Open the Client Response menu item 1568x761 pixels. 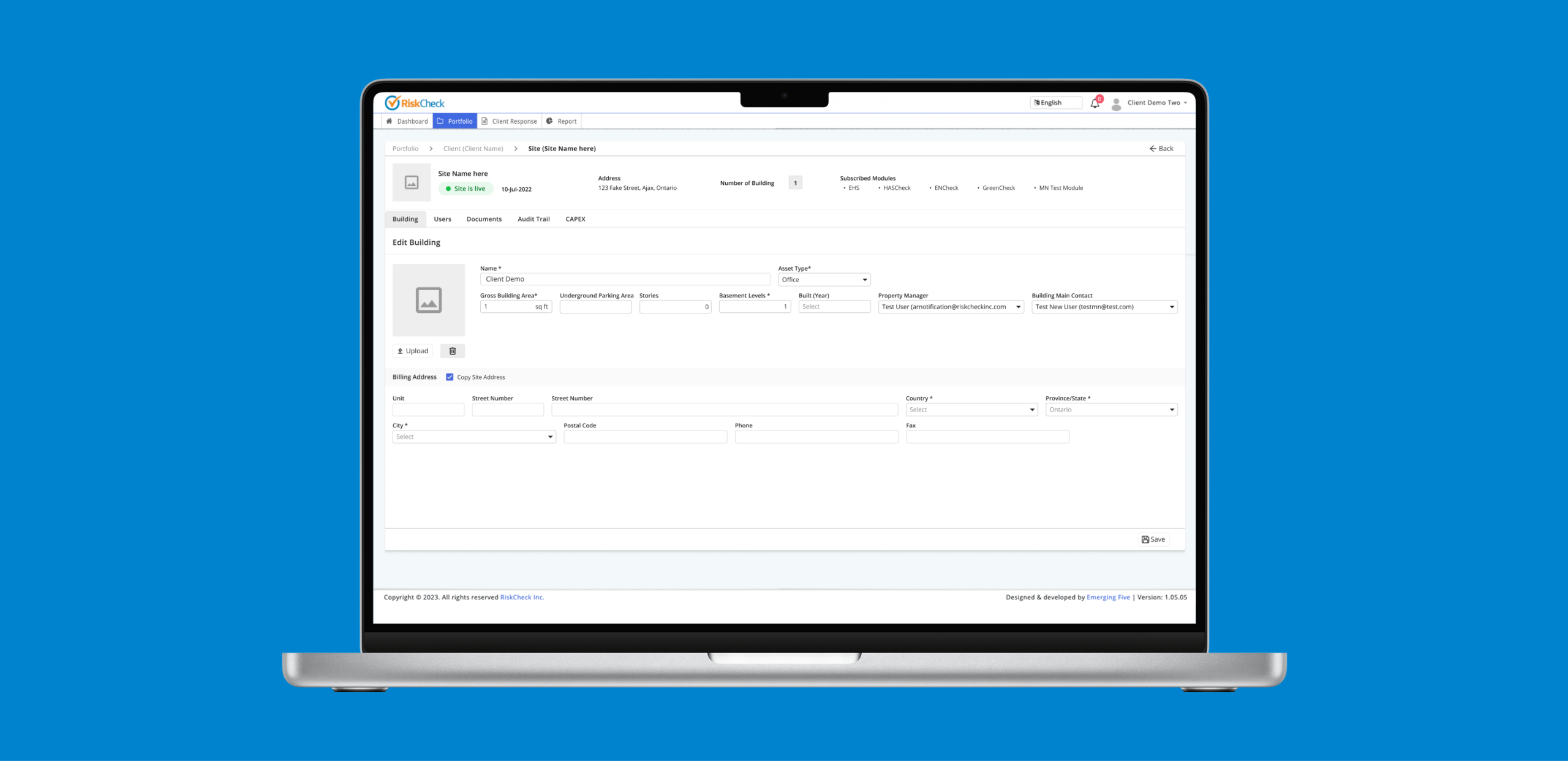(510, 121)
